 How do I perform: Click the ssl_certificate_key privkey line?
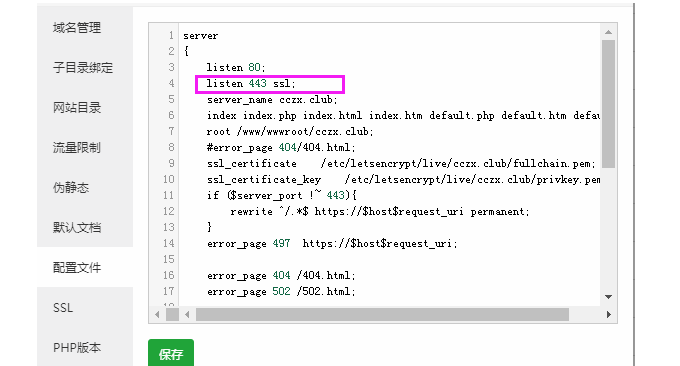point(403,180)
